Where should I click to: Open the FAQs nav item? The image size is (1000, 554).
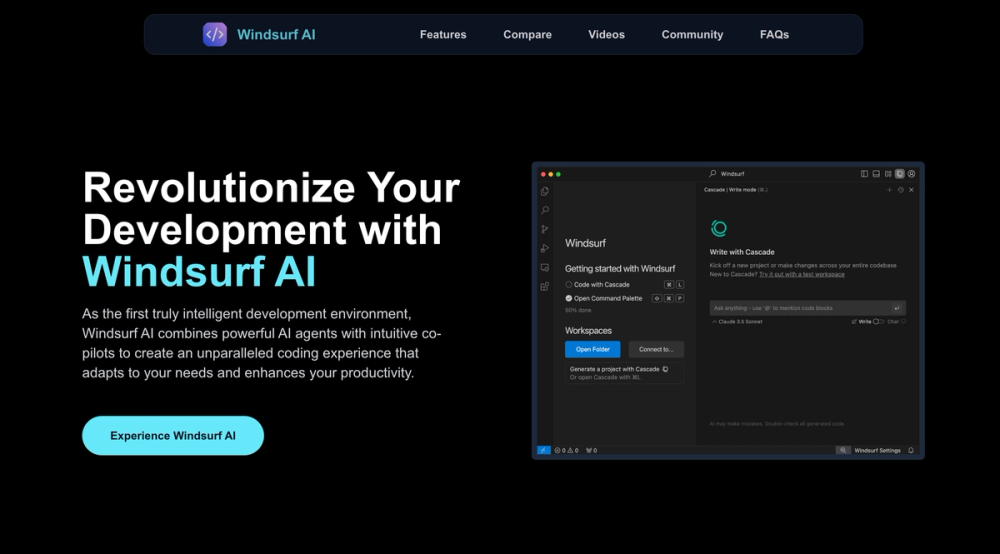774,34
